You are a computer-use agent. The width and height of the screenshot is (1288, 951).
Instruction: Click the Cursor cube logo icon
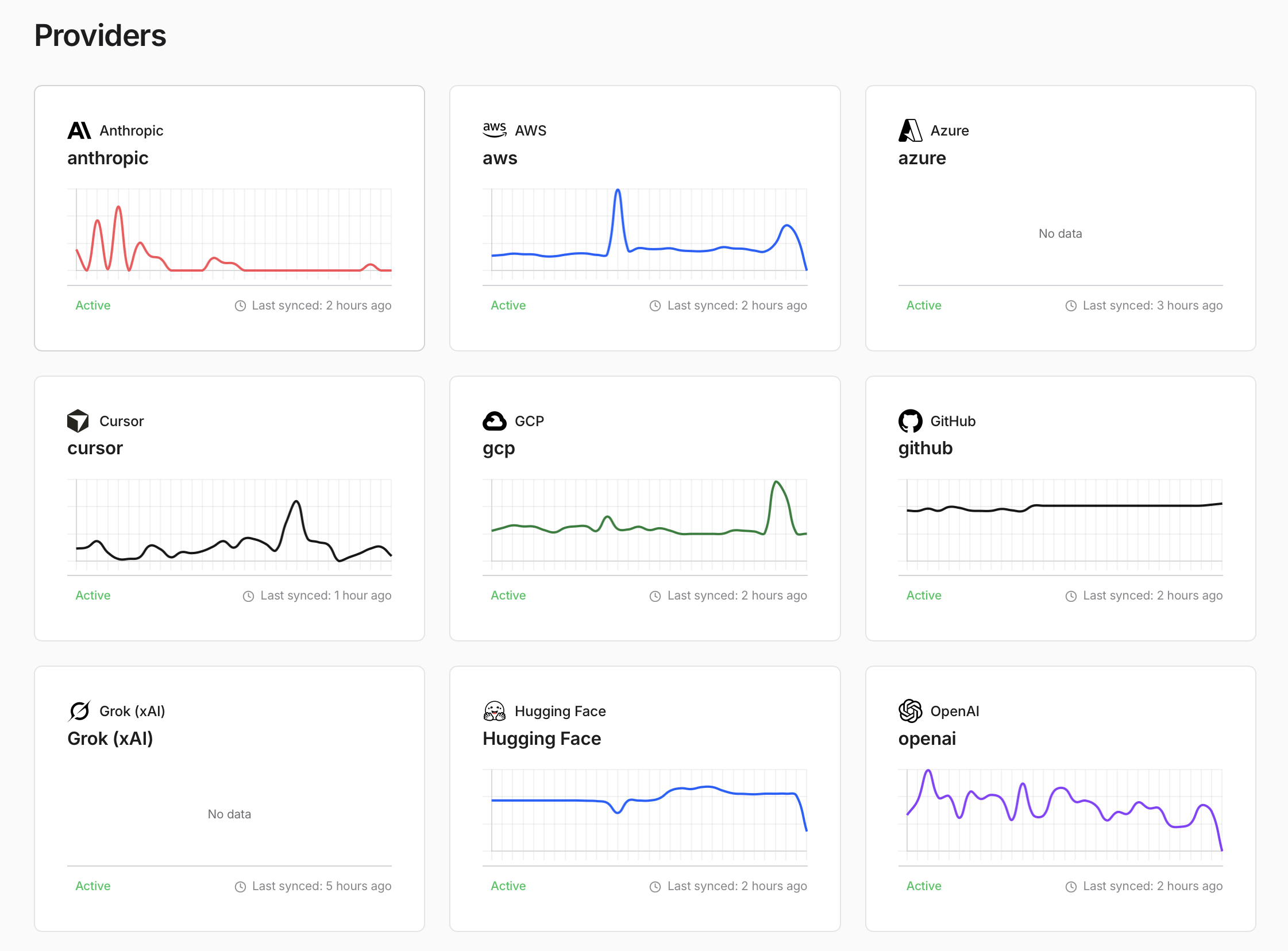pyautogui.click(x=78, y=421)
